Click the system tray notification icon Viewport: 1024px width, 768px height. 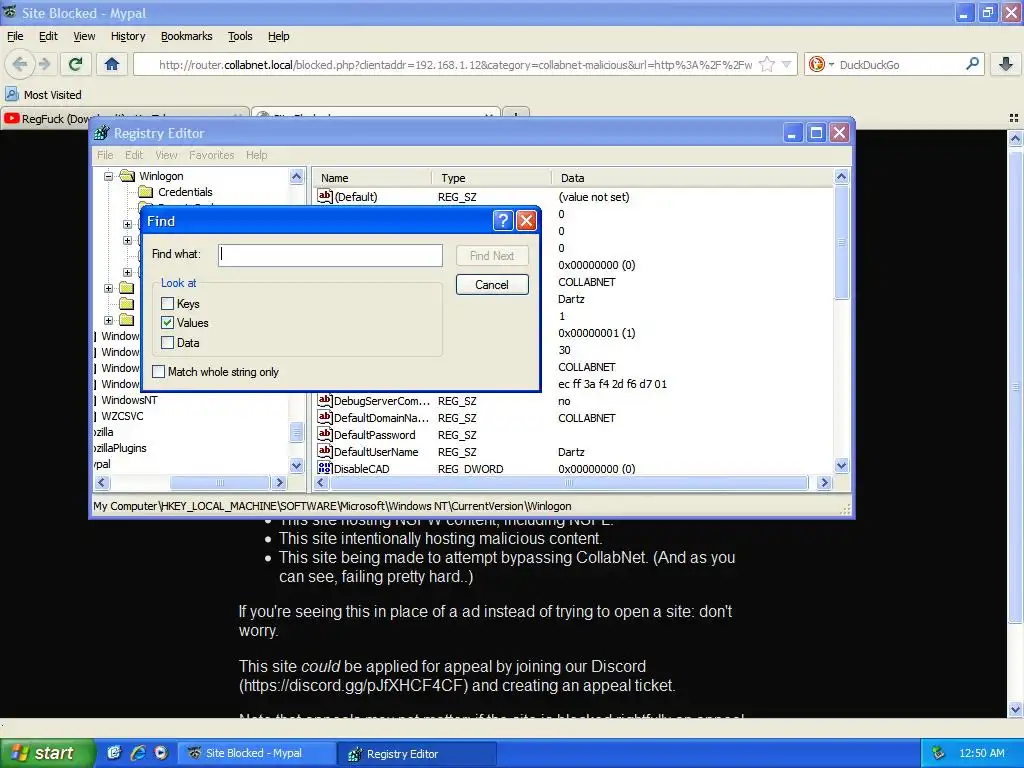938,753
